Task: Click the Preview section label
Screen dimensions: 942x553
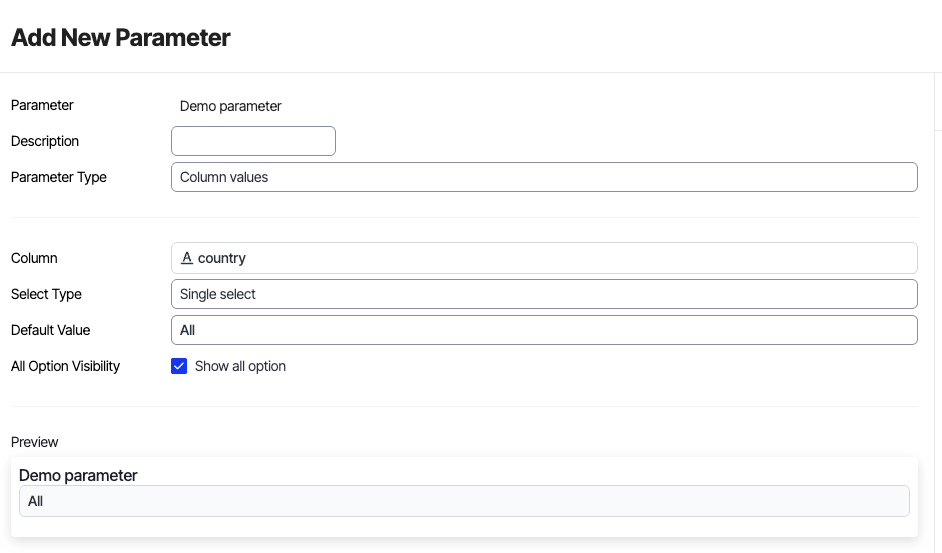Action: pyautogui.click(x=35, y=442)
